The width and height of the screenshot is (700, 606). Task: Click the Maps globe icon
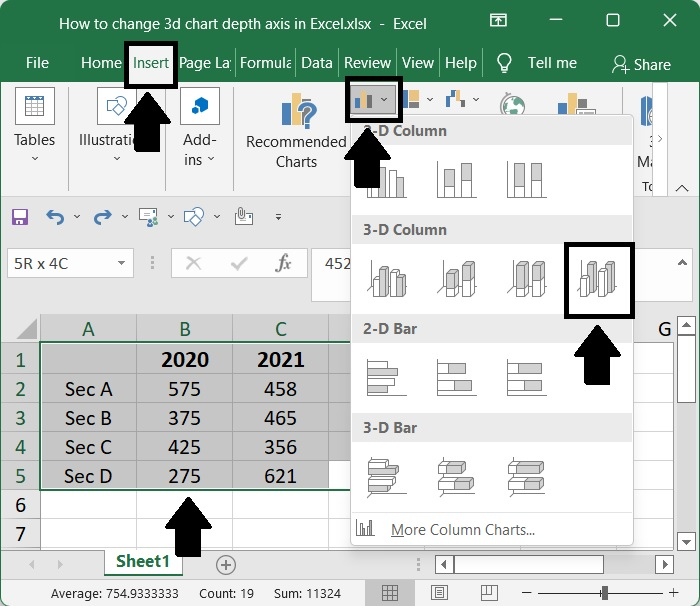512,104
